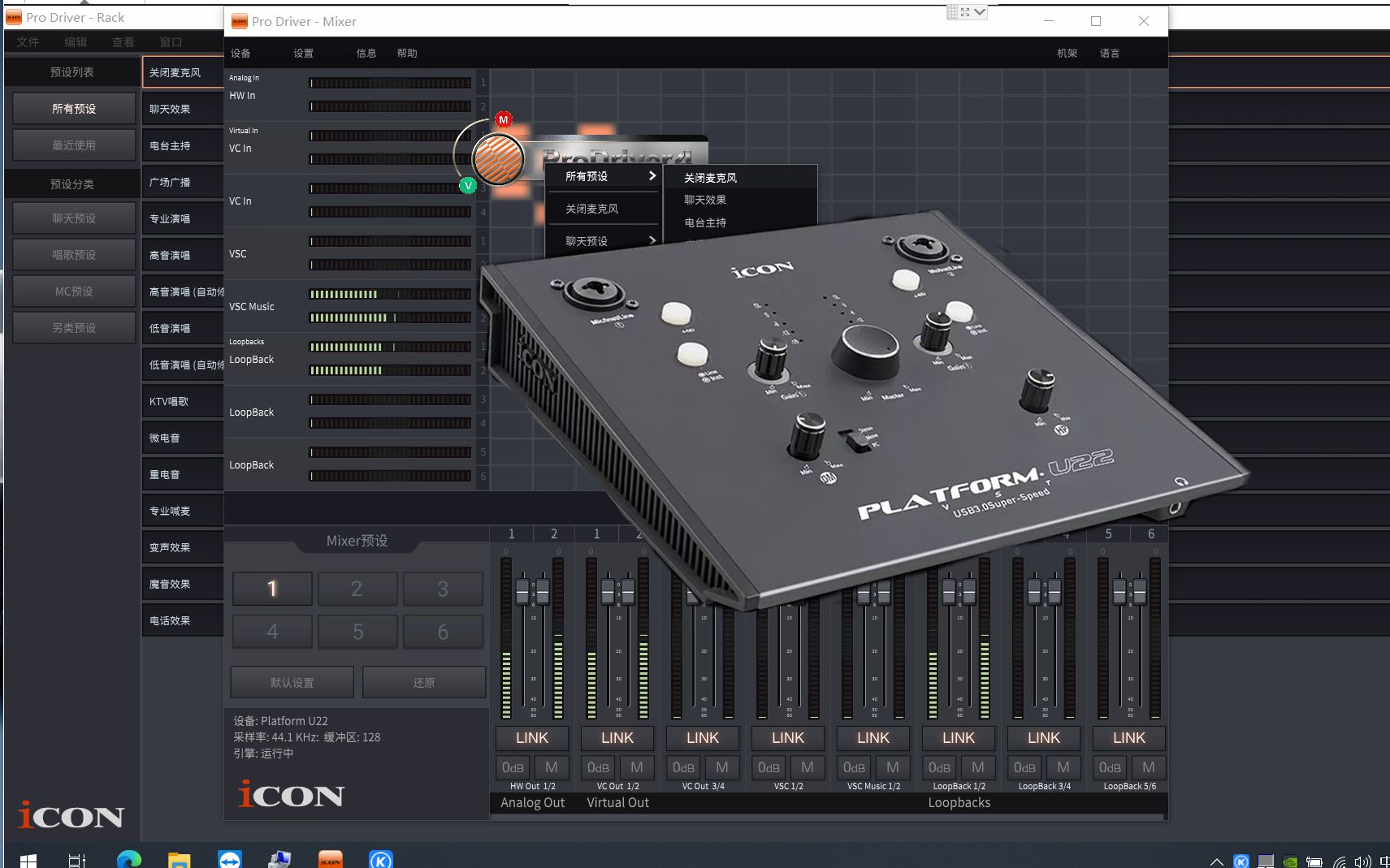Mute the LoopBack 5/6 channel
This screenshot has height=868, width=1390.
[x=1148, y=767]
